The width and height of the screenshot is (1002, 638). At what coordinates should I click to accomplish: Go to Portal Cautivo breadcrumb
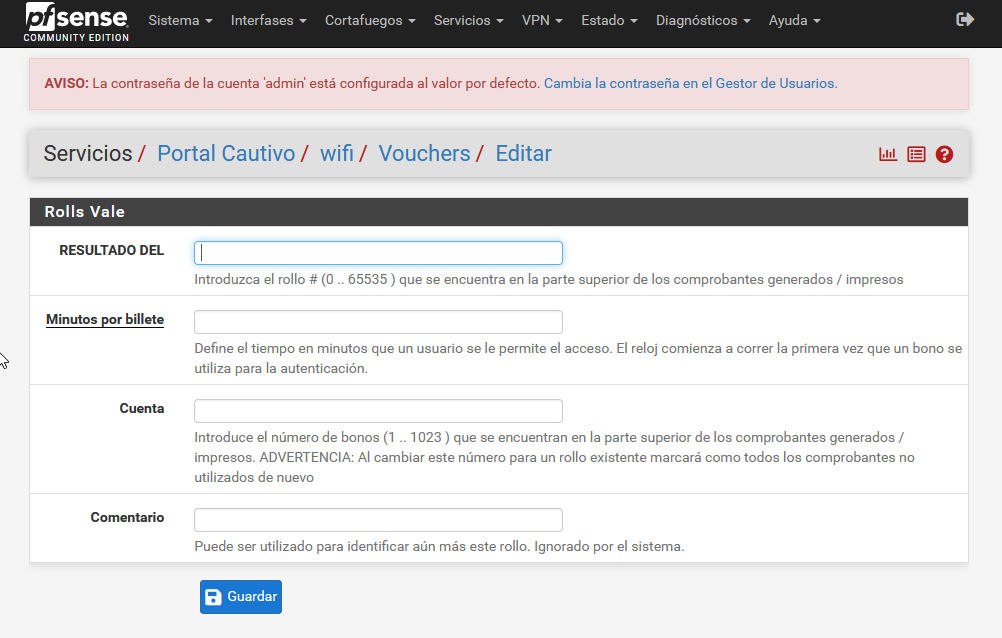pos(226,153)
